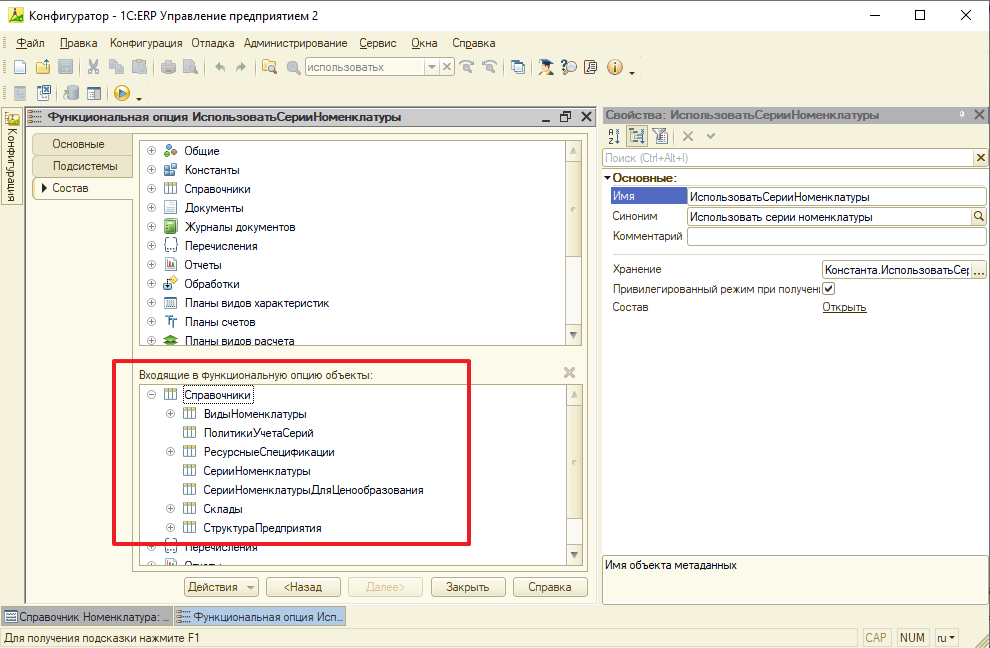Click the help search question-mark magnifier icon
Image resolution: width=990 pixels, height=648 pixels.
[569, 67]
